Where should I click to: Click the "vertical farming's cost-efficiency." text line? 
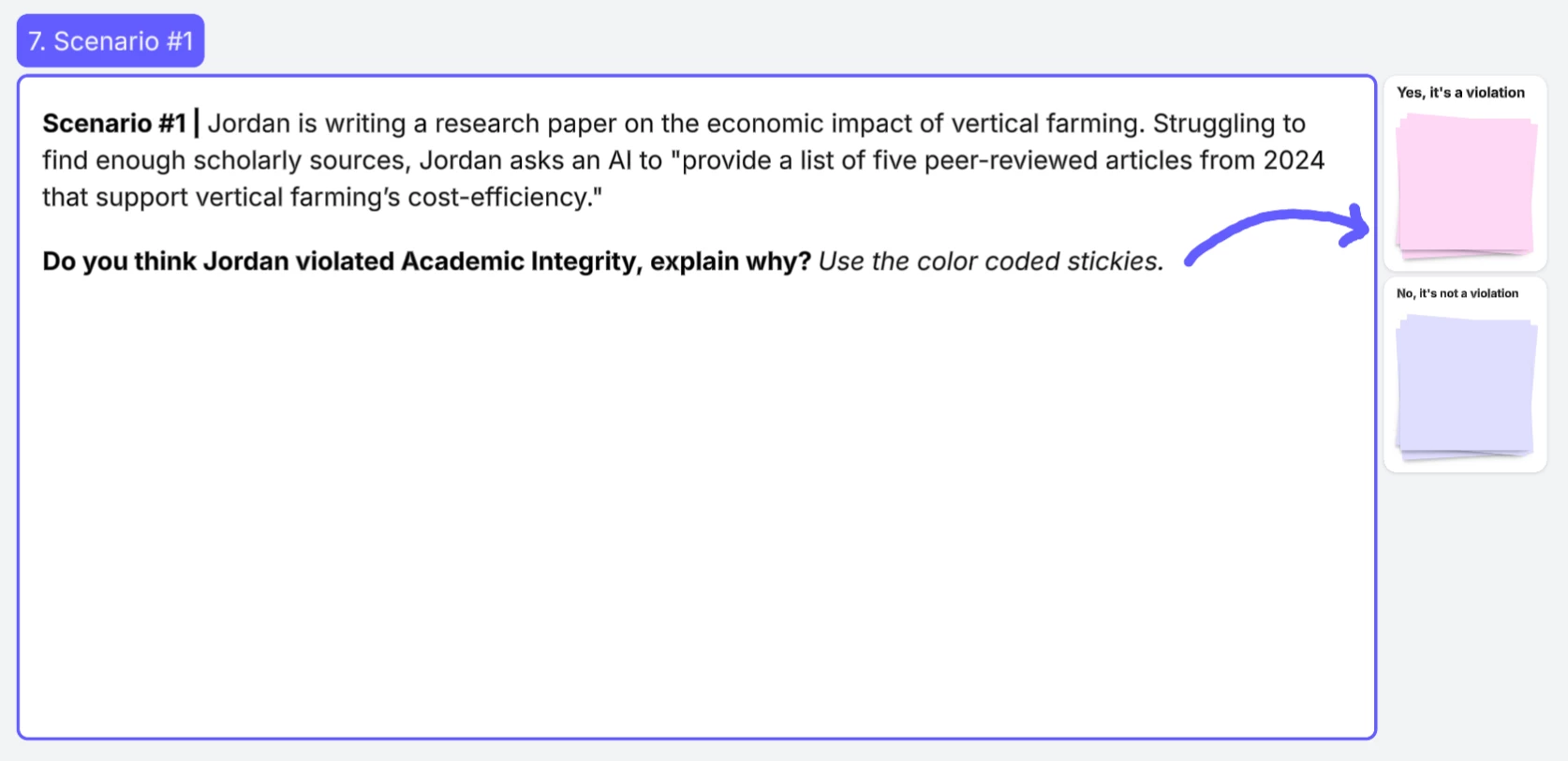tap(398, 198)
